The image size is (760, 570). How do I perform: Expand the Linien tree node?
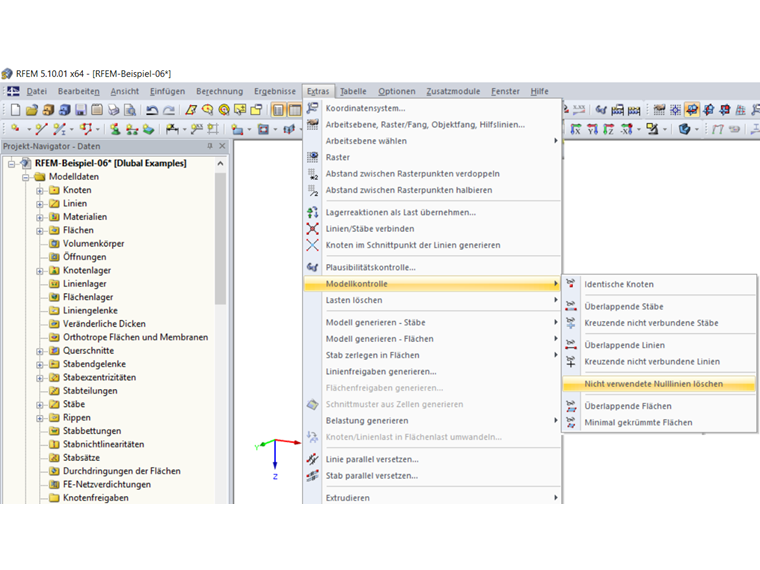pyautogui.click(x=40, y=204)
